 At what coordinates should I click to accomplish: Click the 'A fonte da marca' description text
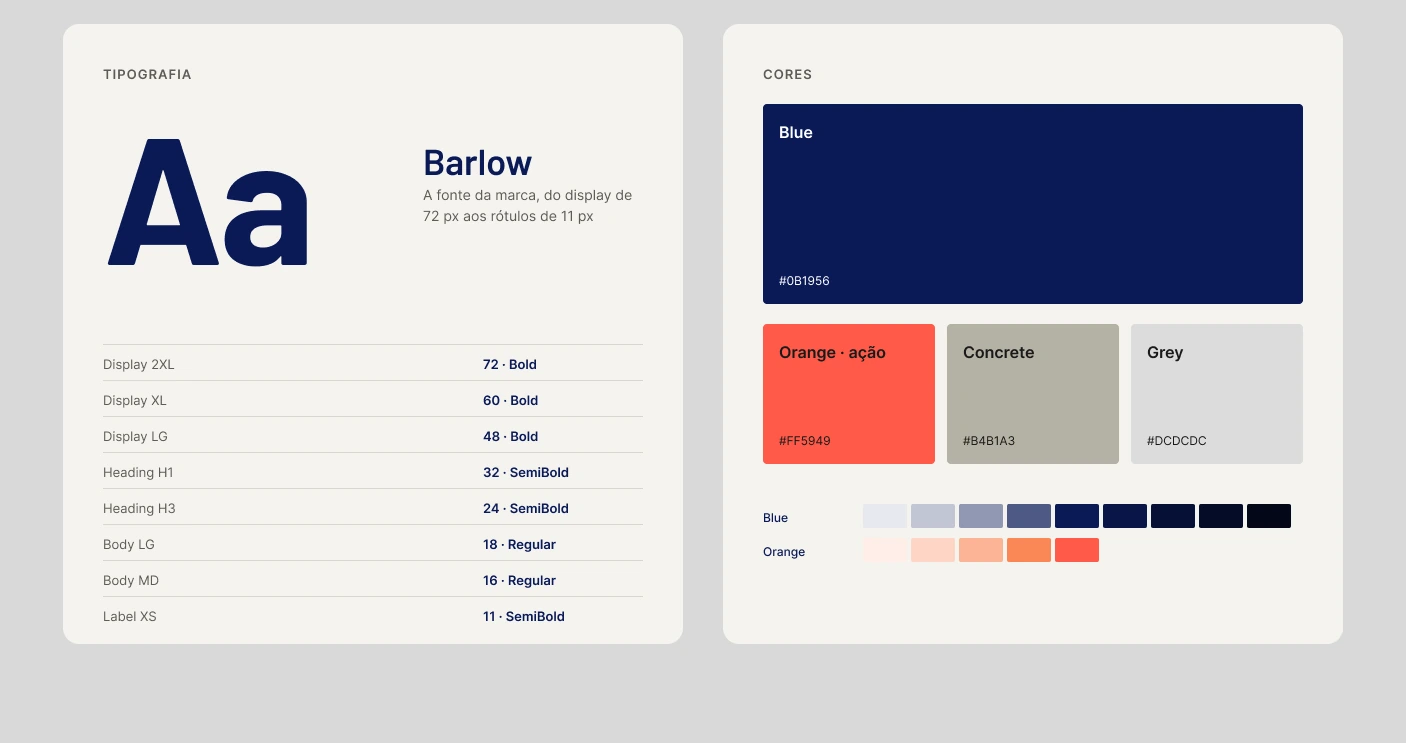tap(527, 205)
